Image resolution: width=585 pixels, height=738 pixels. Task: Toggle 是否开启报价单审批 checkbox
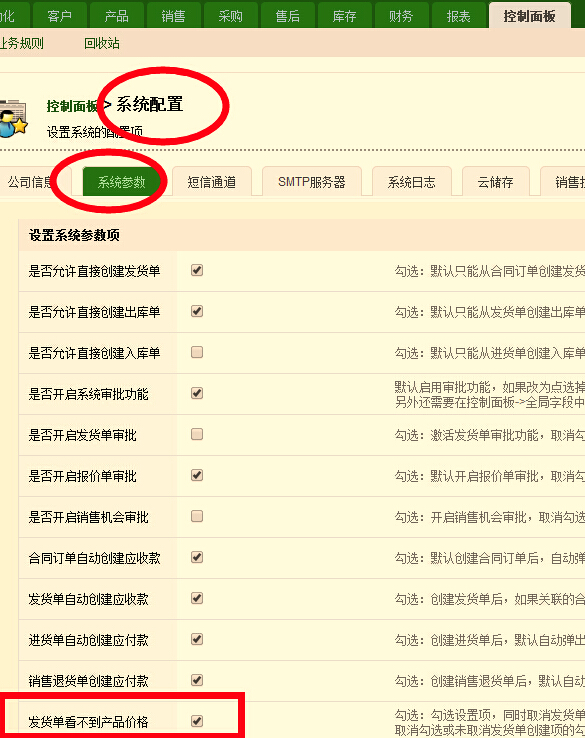(x=197, y=475)
